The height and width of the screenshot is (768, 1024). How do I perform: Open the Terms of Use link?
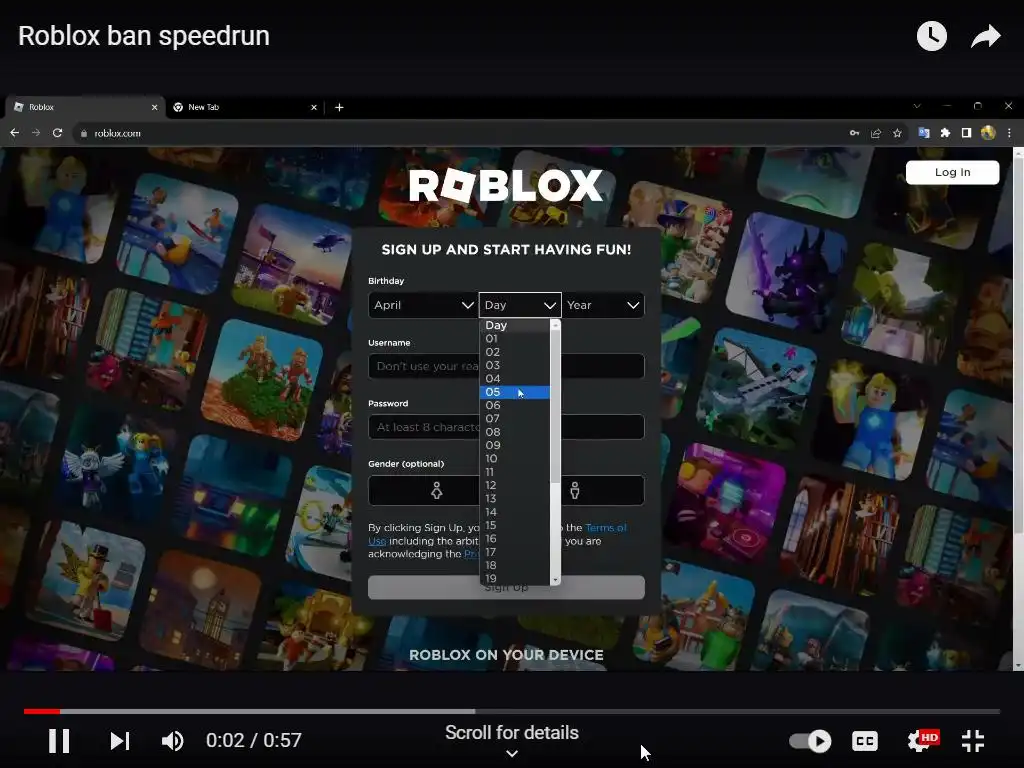click(x=605, y=528)
